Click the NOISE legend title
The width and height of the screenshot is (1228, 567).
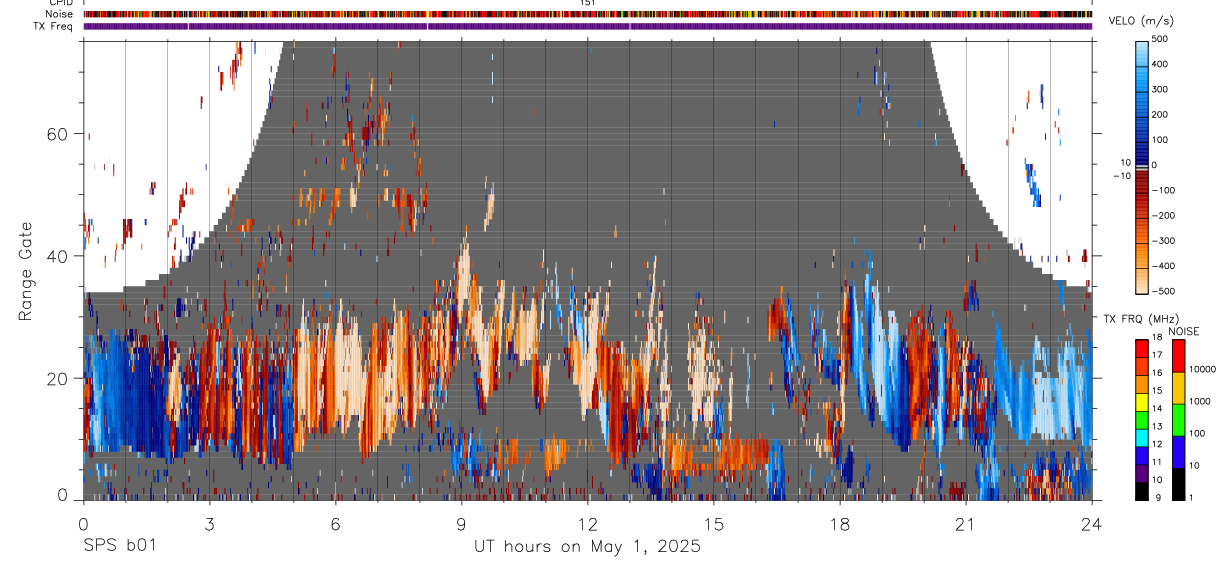[x=1186, y=331]
